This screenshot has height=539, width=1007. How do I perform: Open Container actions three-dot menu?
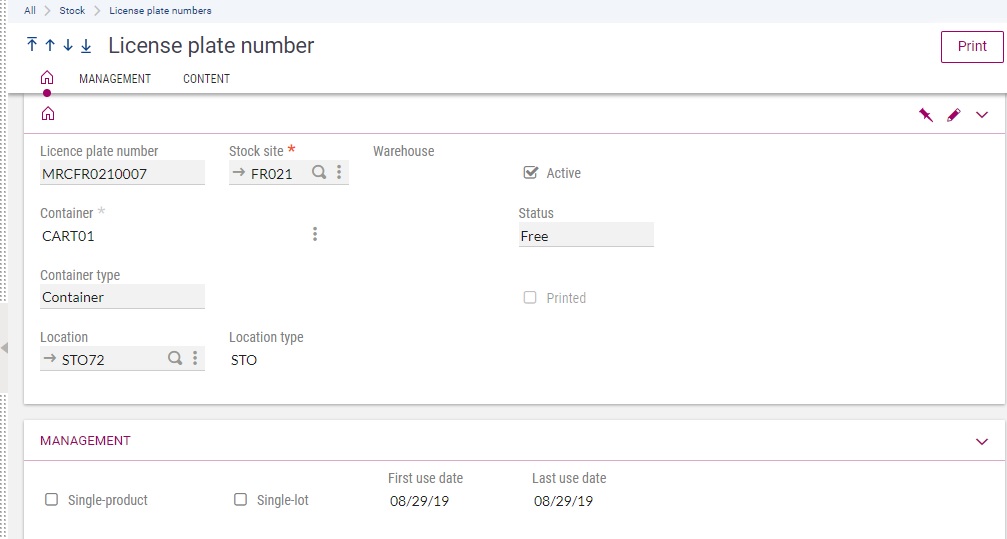click(315, 234)
